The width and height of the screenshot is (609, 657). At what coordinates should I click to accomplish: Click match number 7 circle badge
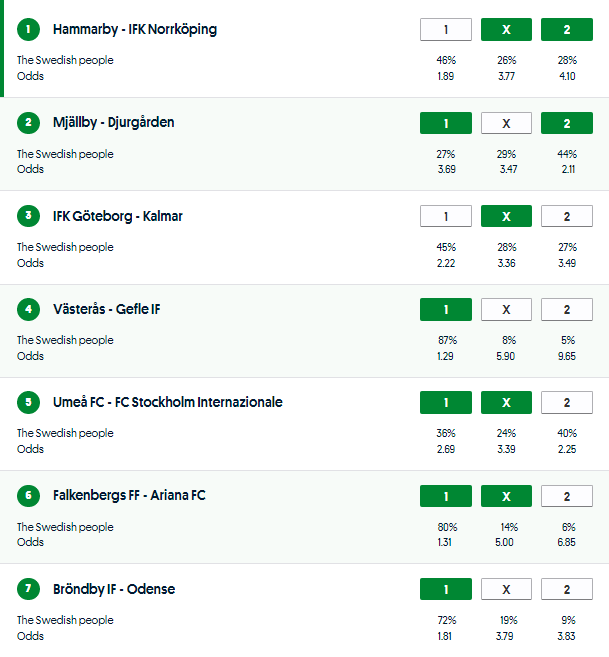pos(28,590)
